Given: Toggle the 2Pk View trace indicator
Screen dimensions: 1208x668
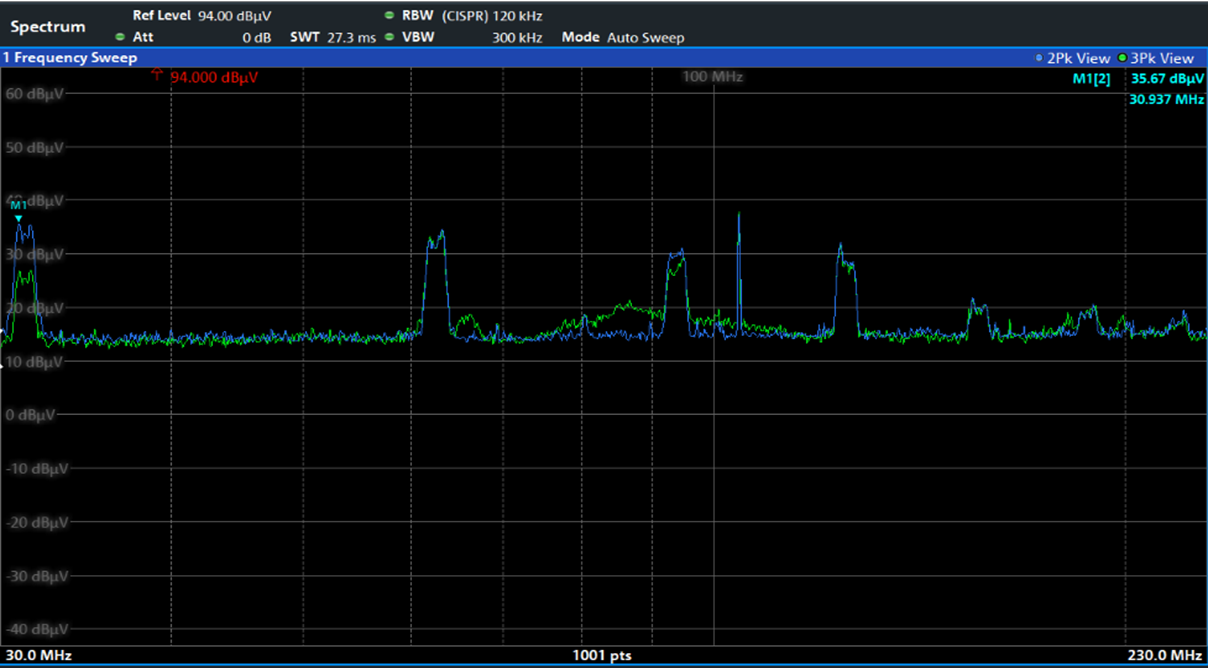Looking at the screenshot, I should point(1074,58).
